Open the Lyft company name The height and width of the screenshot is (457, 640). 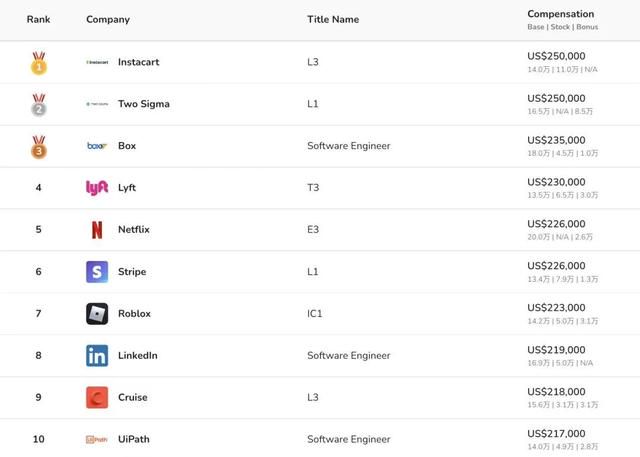tap(127, 188)
